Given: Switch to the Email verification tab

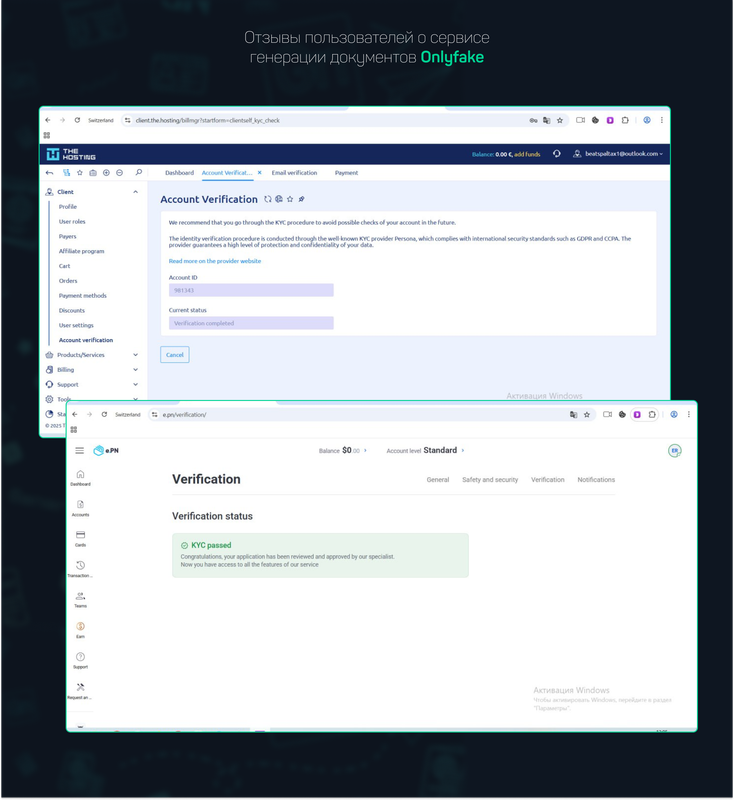Looking at the screenshot, I should (294, 173).
